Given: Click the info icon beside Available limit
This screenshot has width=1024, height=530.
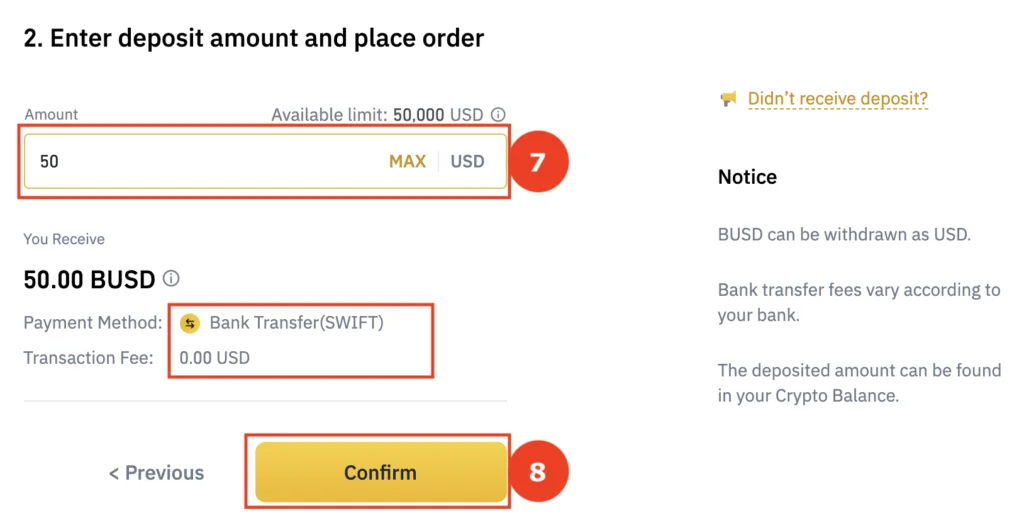Looking at the screenshot, I should pyautogui.click(x=498, y=115).
